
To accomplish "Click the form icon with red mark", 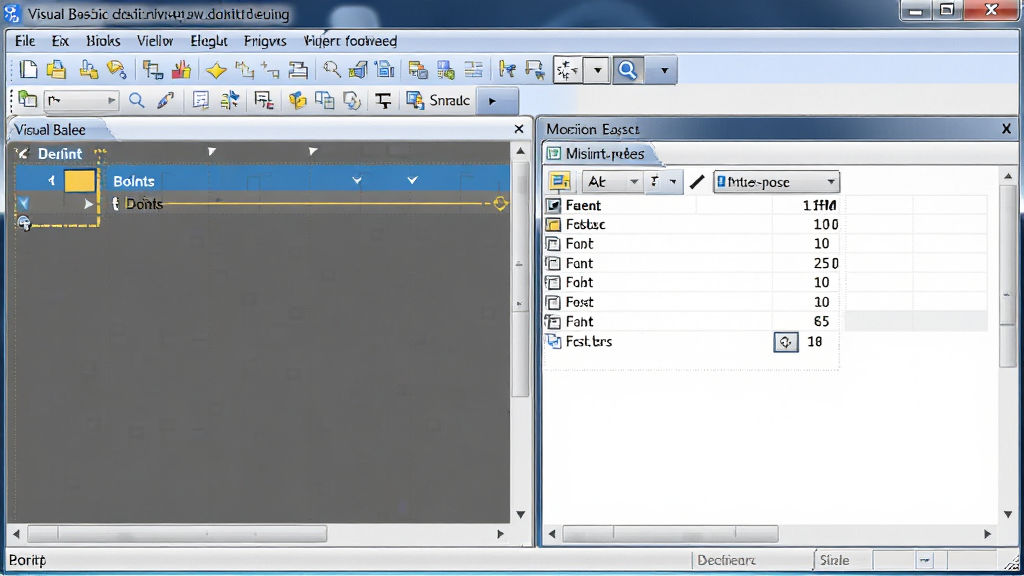I will 263,100.
